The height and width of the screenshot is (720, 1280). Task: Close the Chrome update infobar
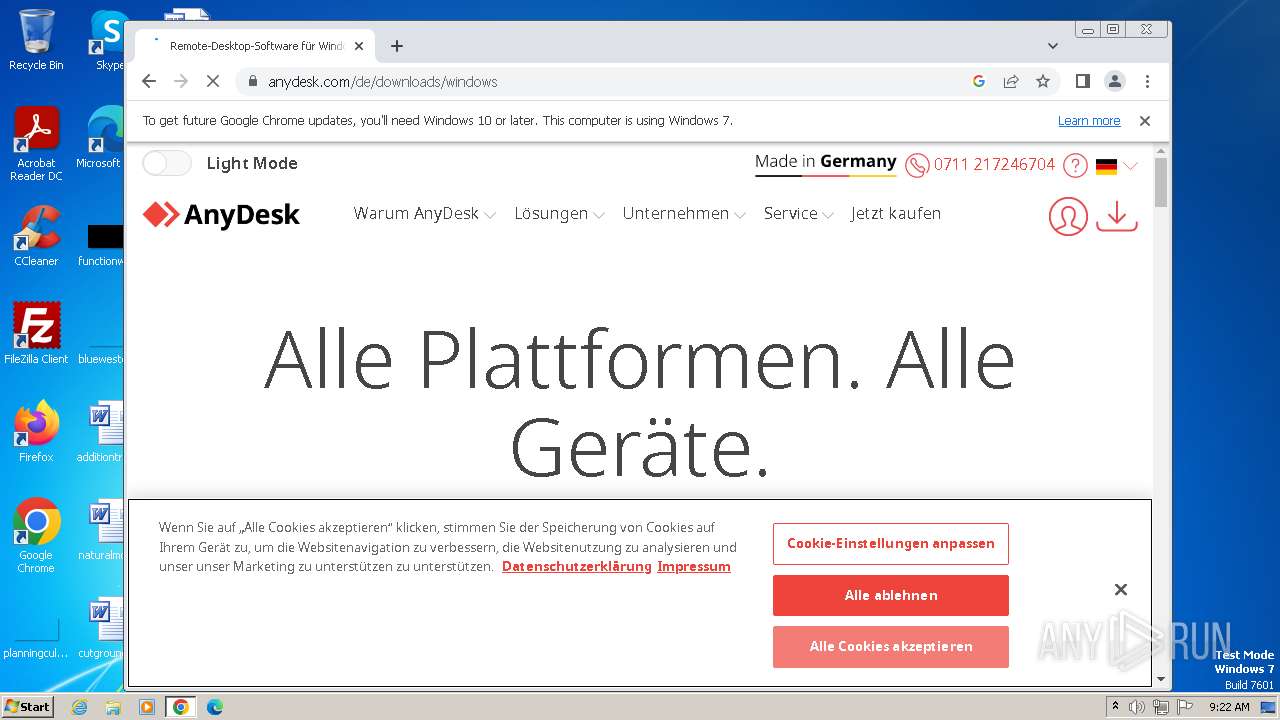click(1145, 121)
